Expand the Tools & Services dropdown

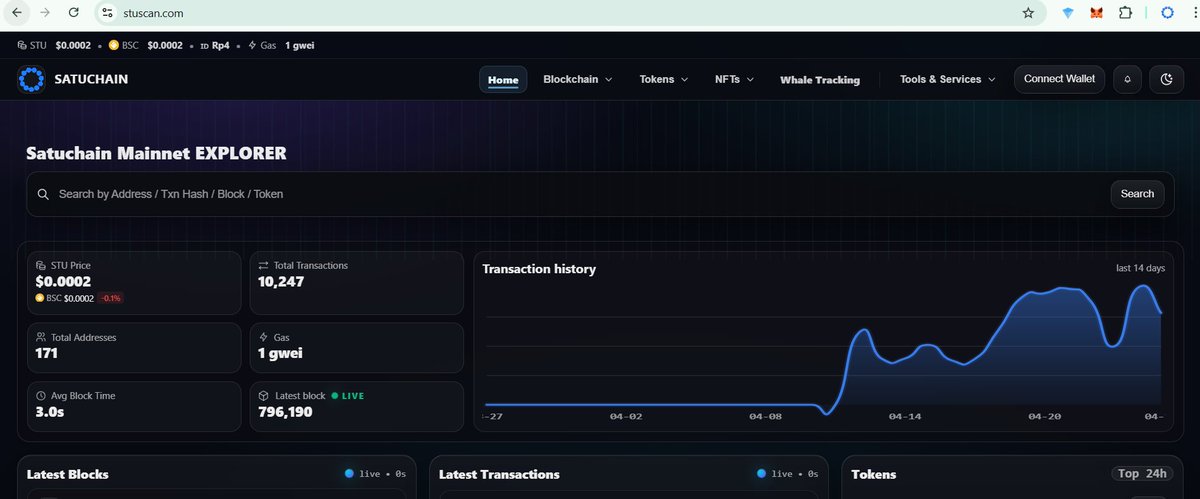pyautogui.click(x=947, y=79)
